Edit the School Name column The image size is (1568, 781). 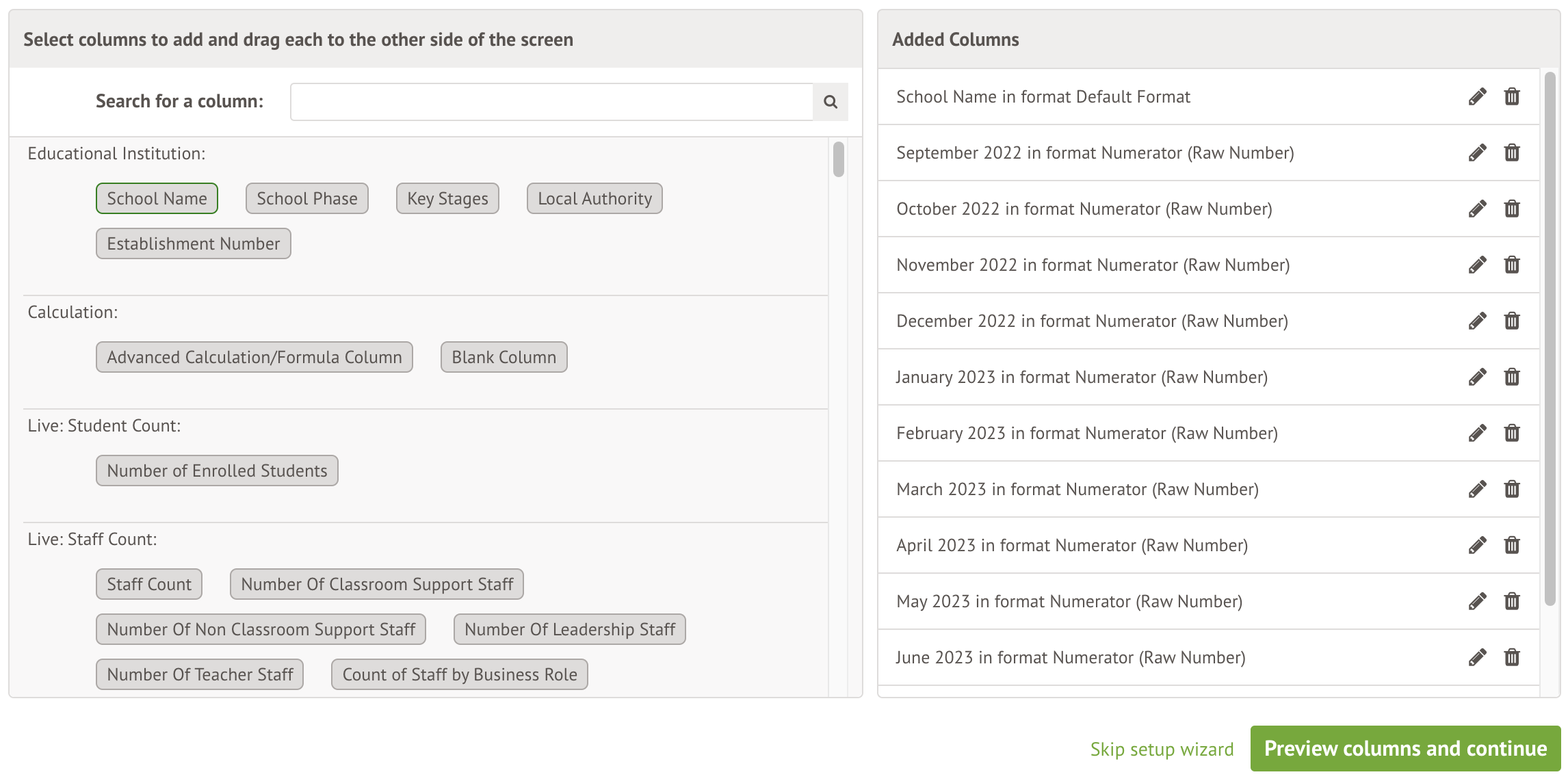(1477, 96)
